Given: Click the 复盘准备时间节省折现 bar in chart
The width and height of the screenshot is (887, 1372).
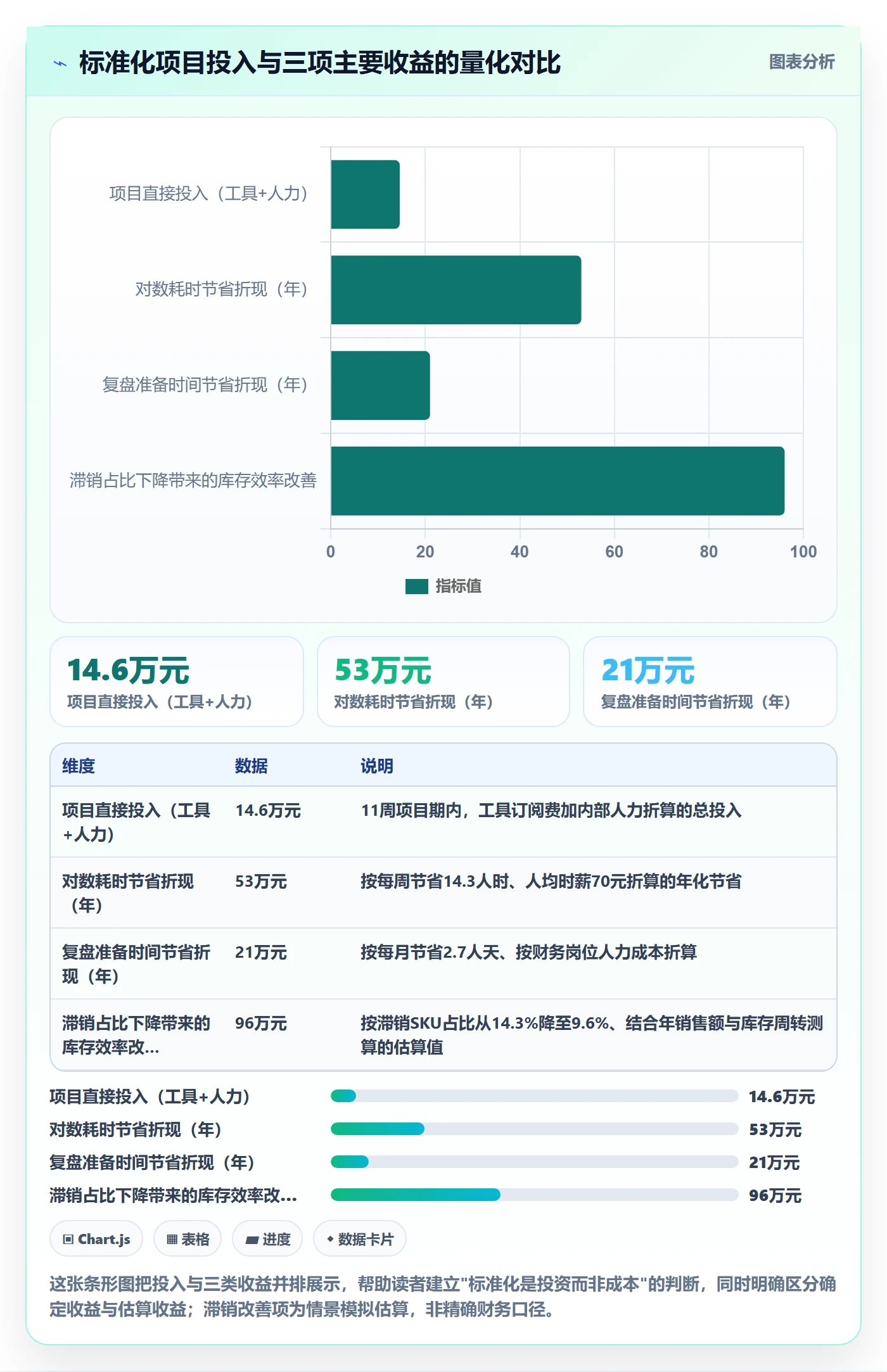Looking at the screenshot, I should click(380, 385).
